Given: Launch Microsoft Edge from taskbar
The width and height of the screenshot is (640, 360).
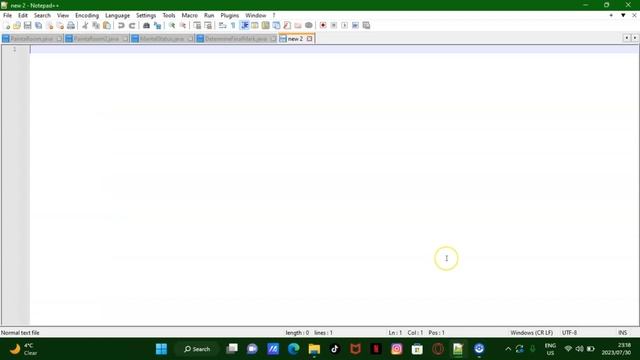Looking at the screenshot, I should click(x=293, y=349).
